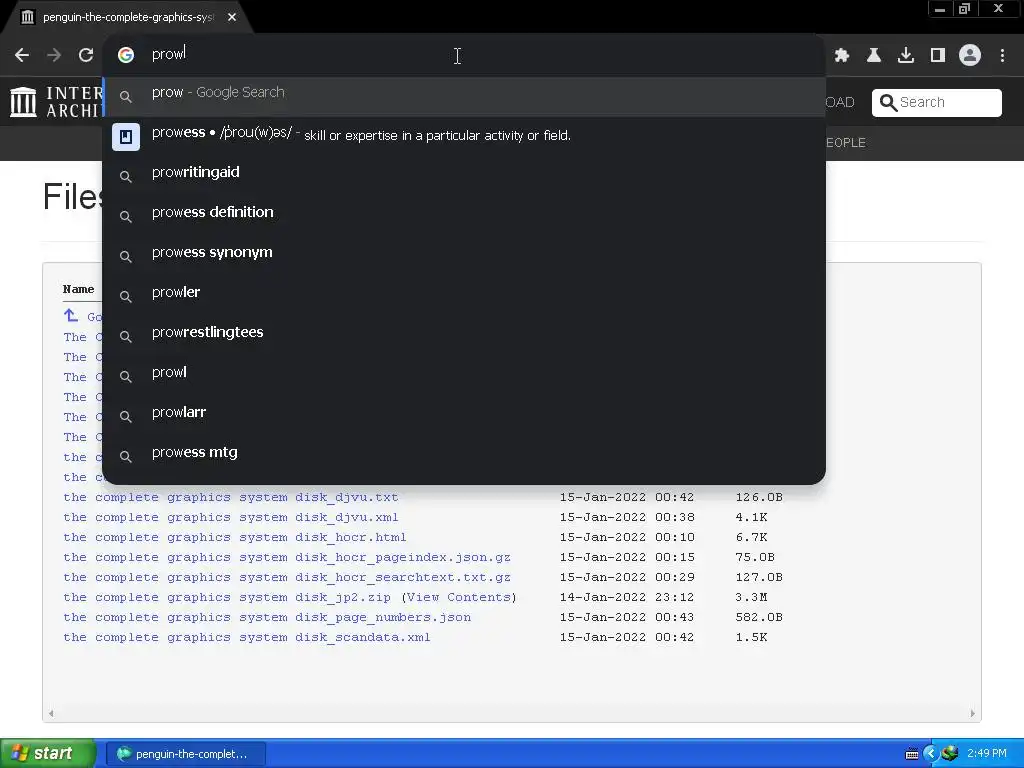Click the dictionary icon beside prowess definition
Screen dimensions: 1024x768
[126, 136]
